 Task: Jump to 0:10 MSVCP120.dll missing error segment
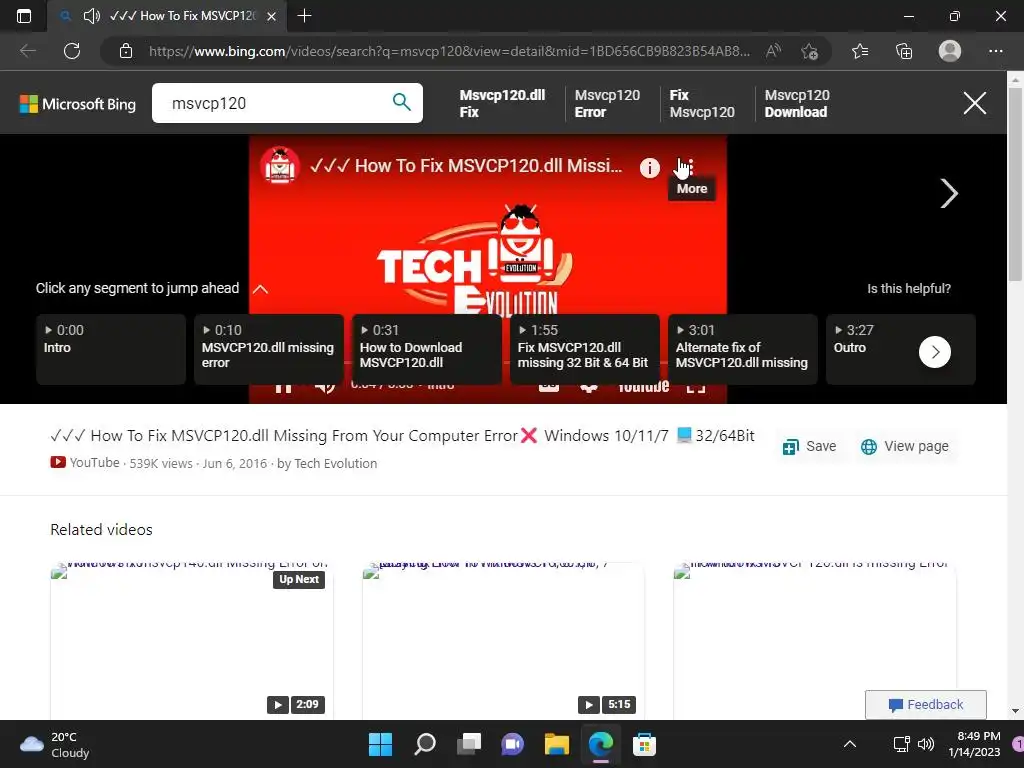(268, 349)
